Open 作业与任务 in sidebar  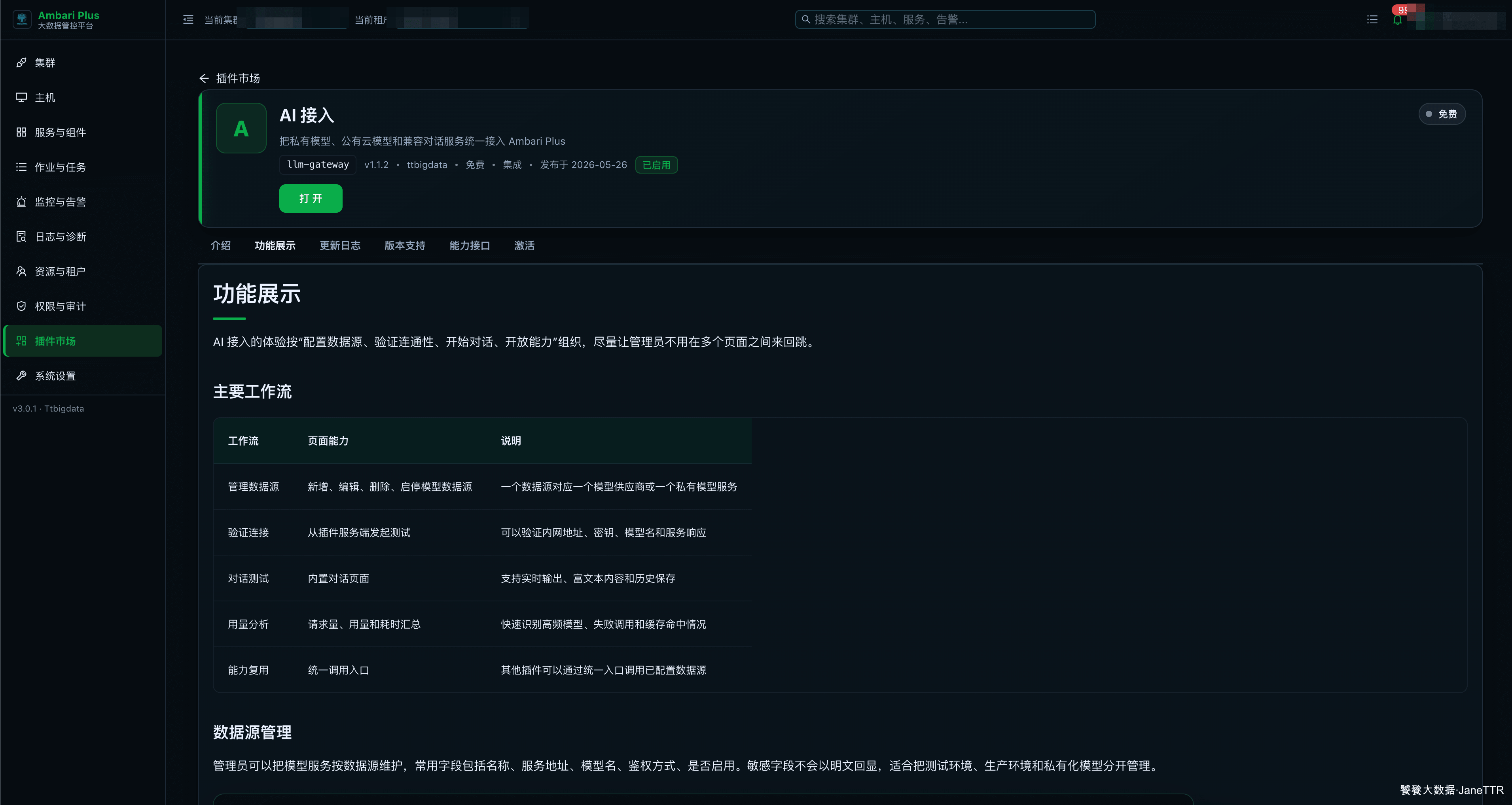point(83,167)
